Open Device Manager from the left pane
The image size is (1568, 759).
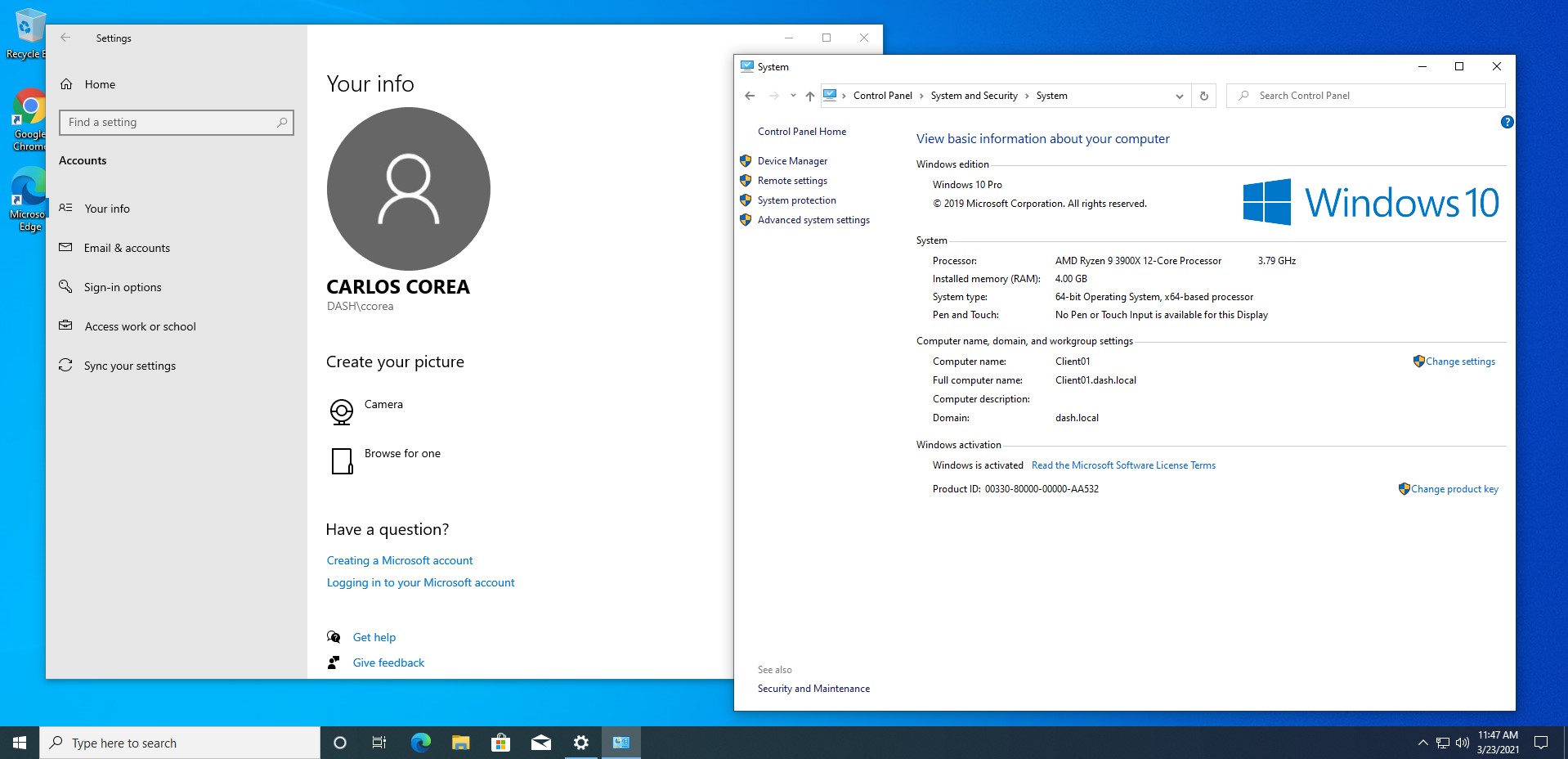click(791, 161)
